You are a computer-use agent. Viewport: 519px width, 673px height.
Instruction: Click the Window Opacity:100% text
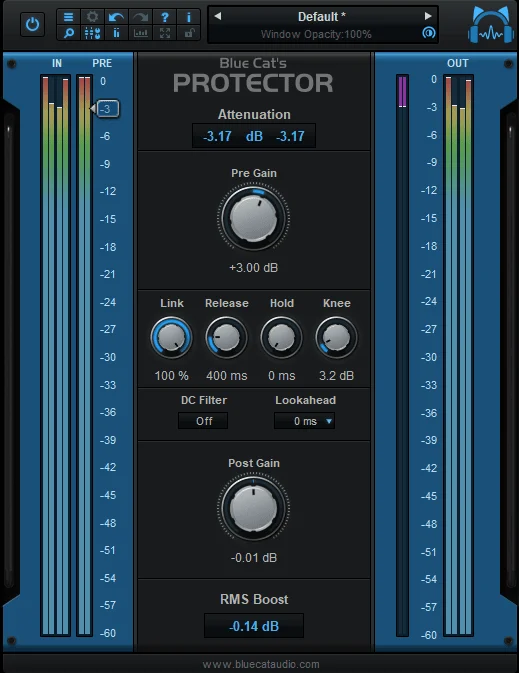click(316, 34)
